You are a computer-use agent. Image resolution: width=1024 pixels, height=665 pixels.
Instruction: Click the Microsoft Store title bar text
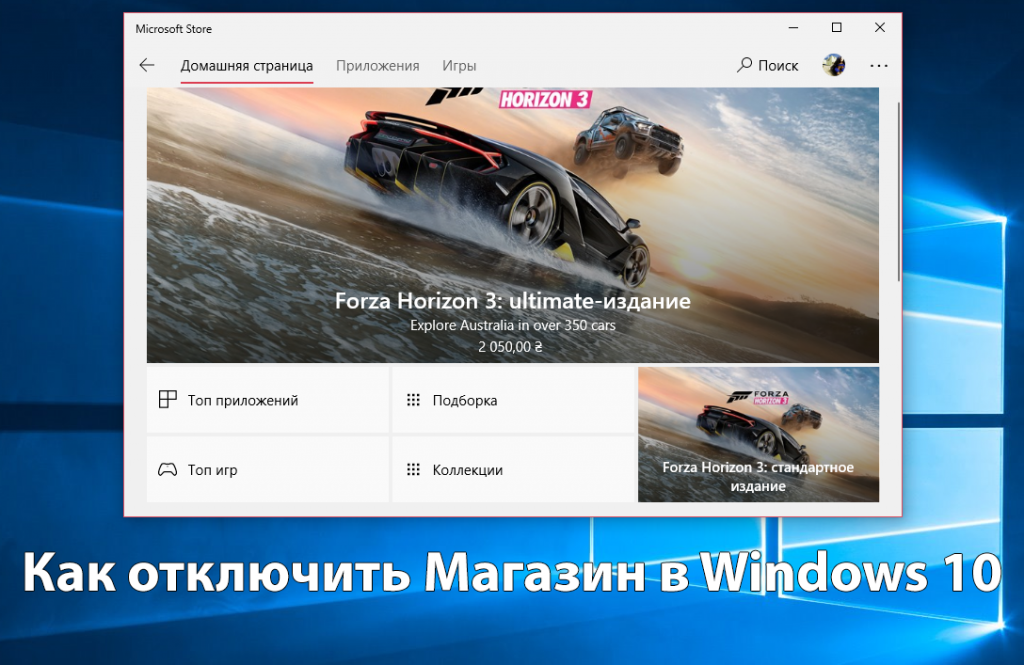[173, 29]
